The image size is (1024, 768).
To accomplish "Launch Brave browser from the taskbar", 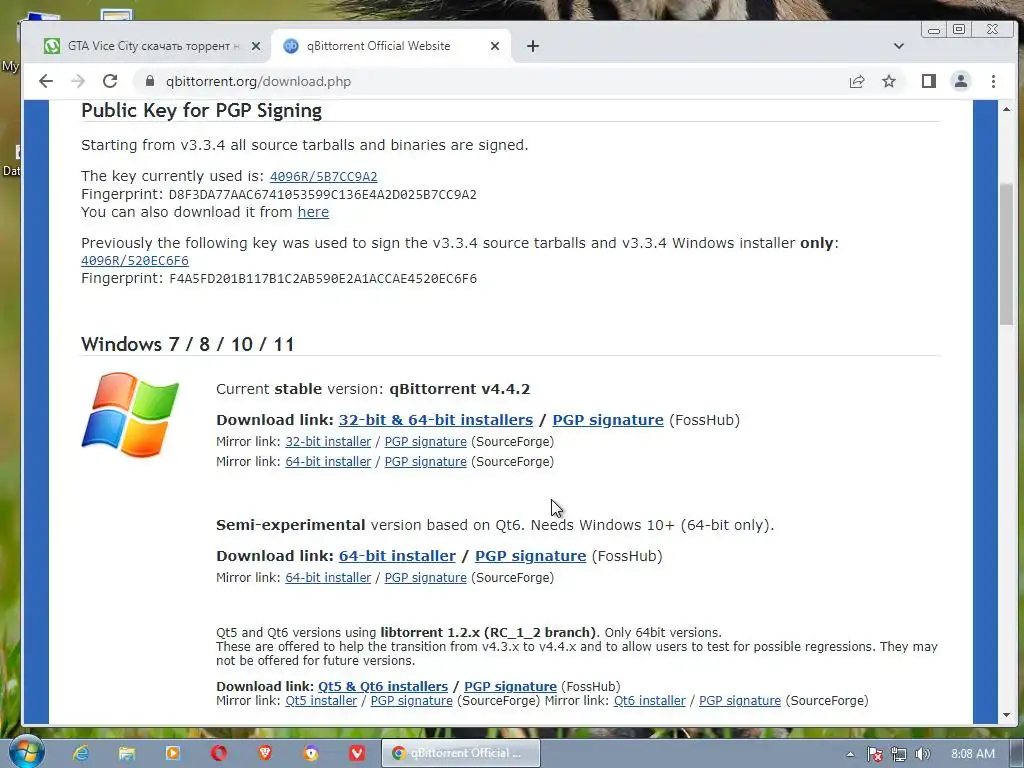I will tap(265, 753).
